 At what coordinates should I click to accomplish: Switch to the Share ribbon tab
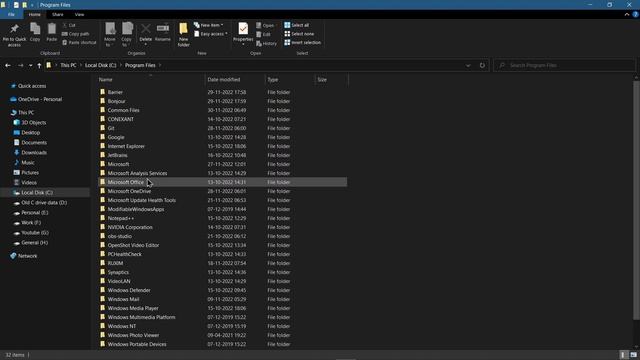click(x=58, y=14)
